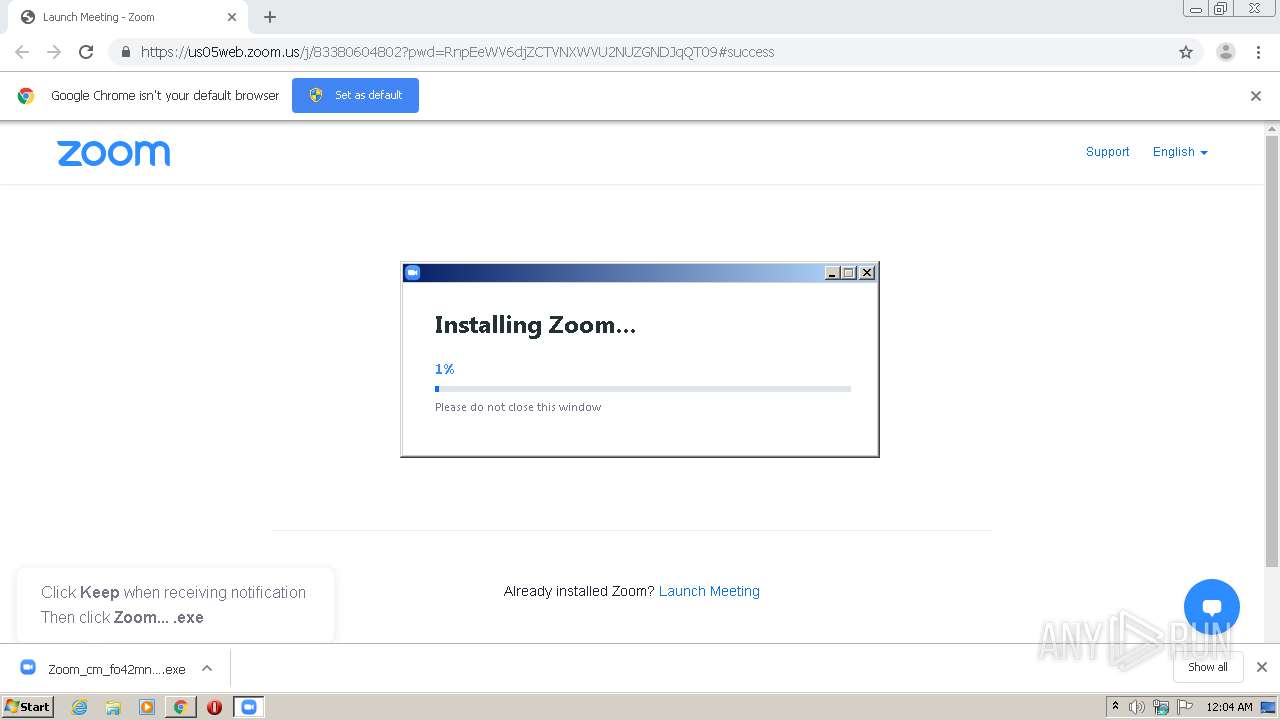Screen dimensions: 1280x720
Task: Click 'Already installed Zoom?' text
Action: [x=579, y=591]
